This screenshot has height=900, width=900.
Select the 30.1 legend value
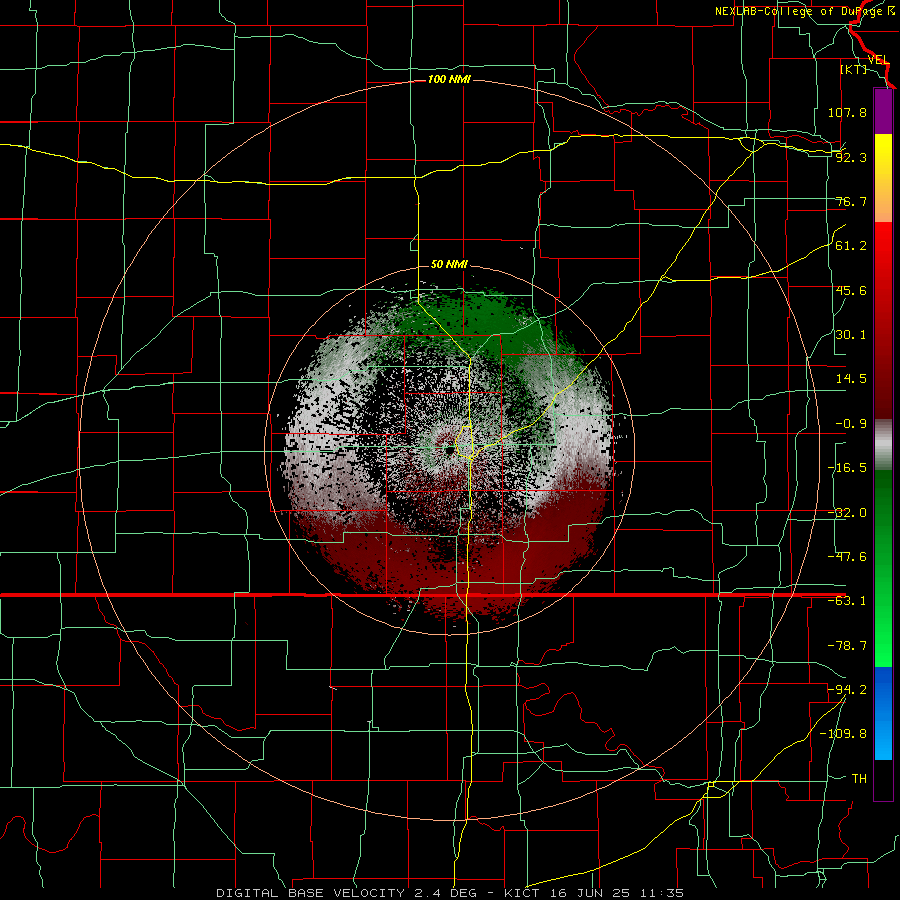point(851,335)
